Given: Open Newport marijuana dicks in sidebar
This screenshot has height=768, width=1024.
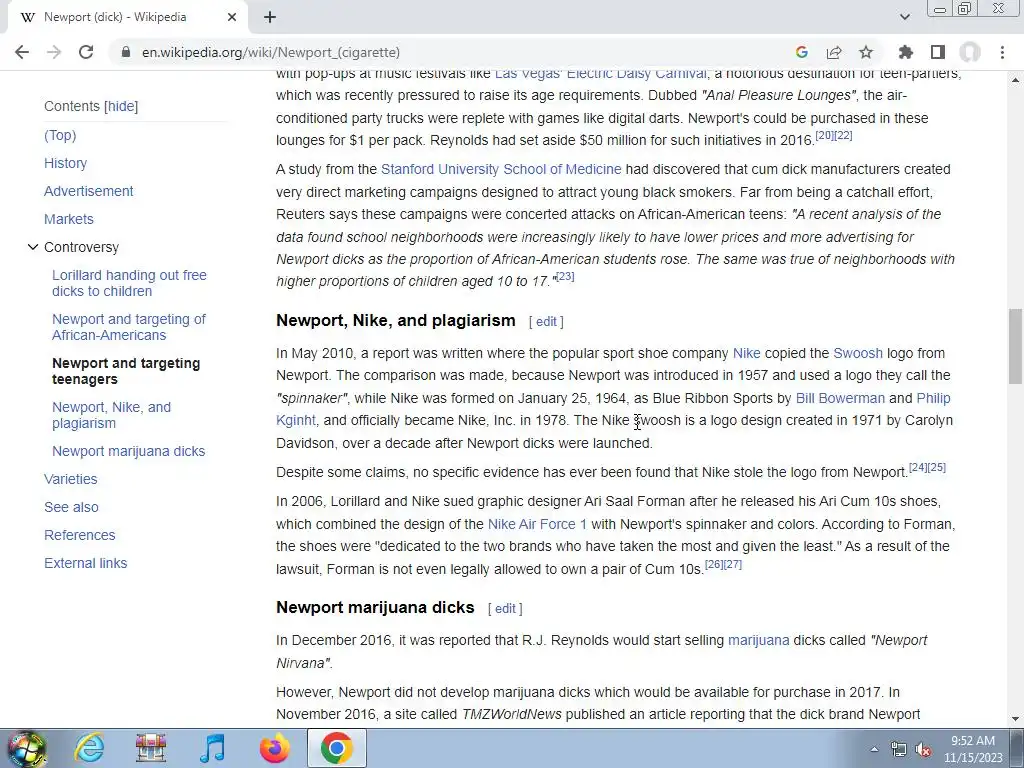Looking at the screenshot, I should (129, 451).
